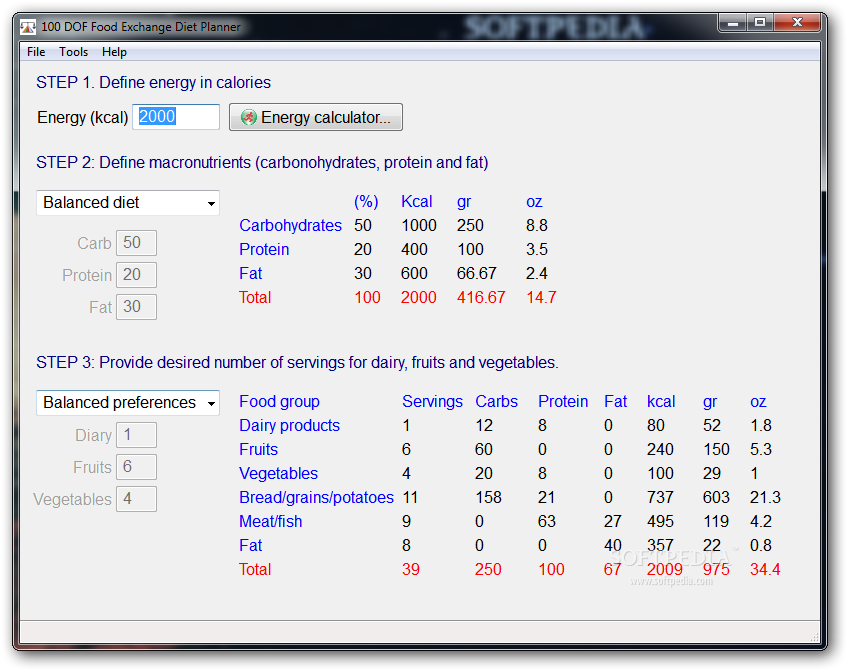This screenshot has height=671, width=848.
Task: Click the Food group column header
Action: pyautogui.click(x=279, y=402)
